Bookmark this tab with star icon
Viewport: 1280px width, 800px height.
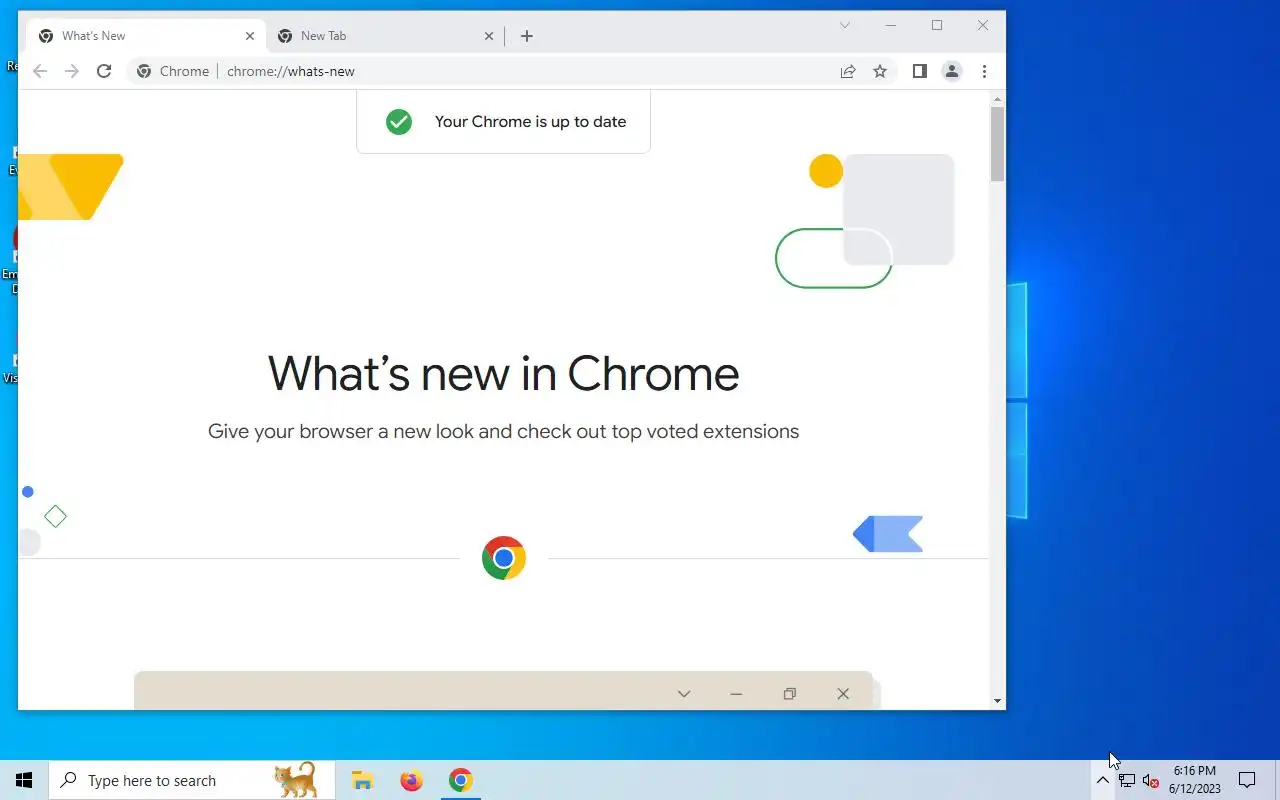880,71
